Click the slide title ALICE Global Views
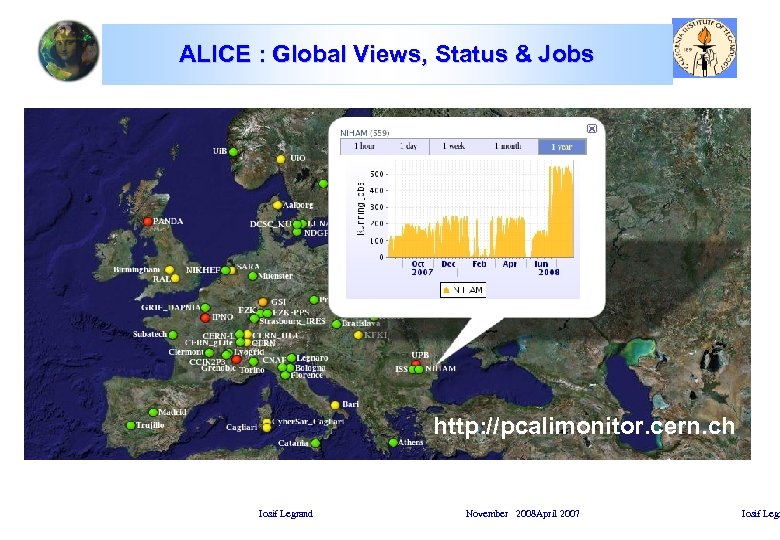This screenshot has width=780, height=540. pyautogui.click(x=386, y=54)
